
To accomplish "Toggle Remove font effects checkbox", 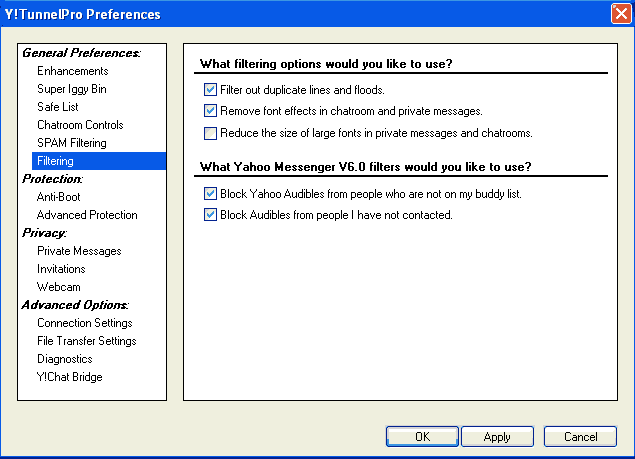I will [210, 111].
